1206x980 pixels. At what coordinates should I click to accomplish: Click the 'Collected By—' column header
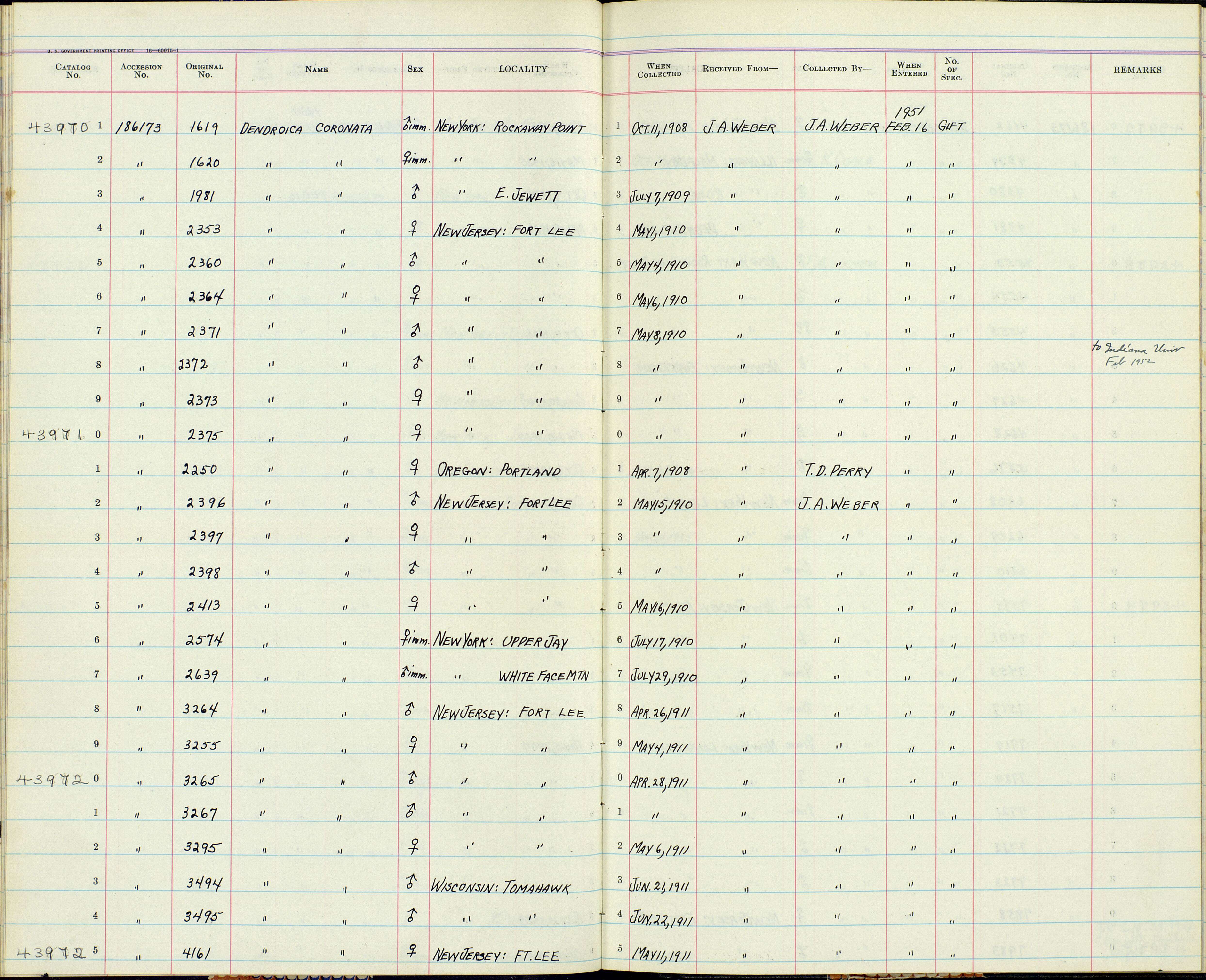837,69
